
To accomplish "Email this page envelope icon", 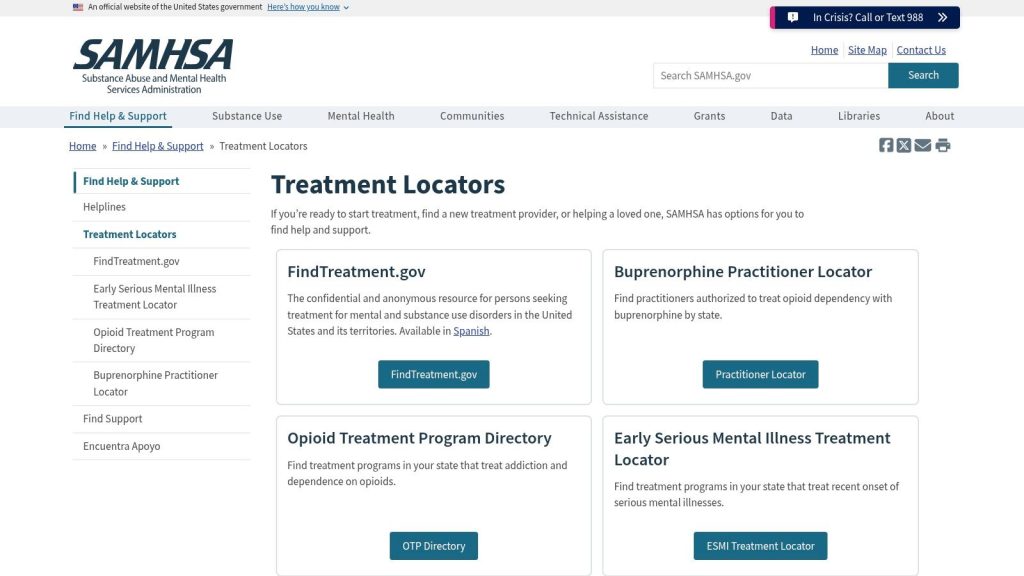I will tap(922, 145).
